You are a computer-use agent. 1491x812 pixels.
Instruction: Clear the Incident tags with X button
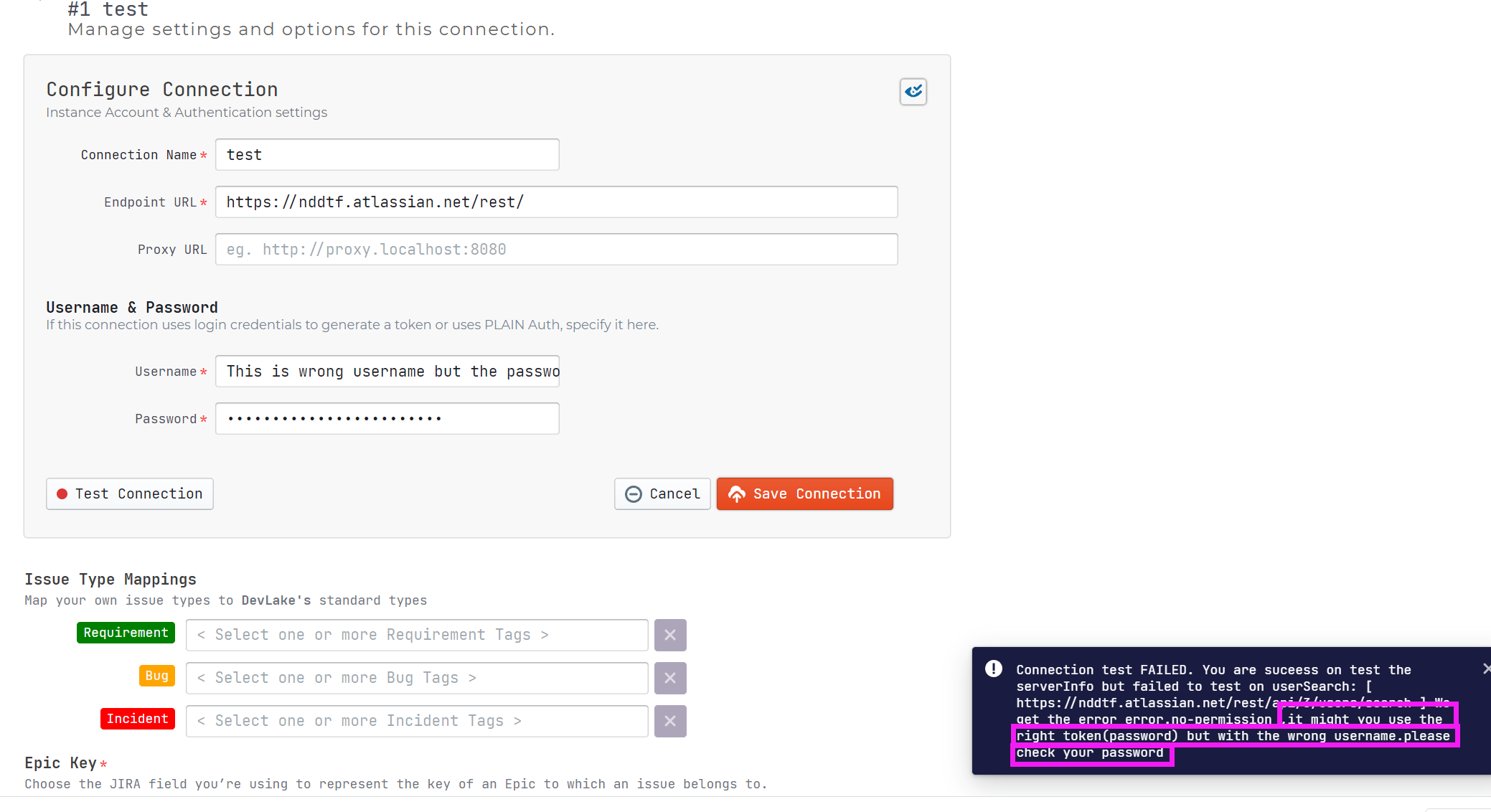click(669, 721)
